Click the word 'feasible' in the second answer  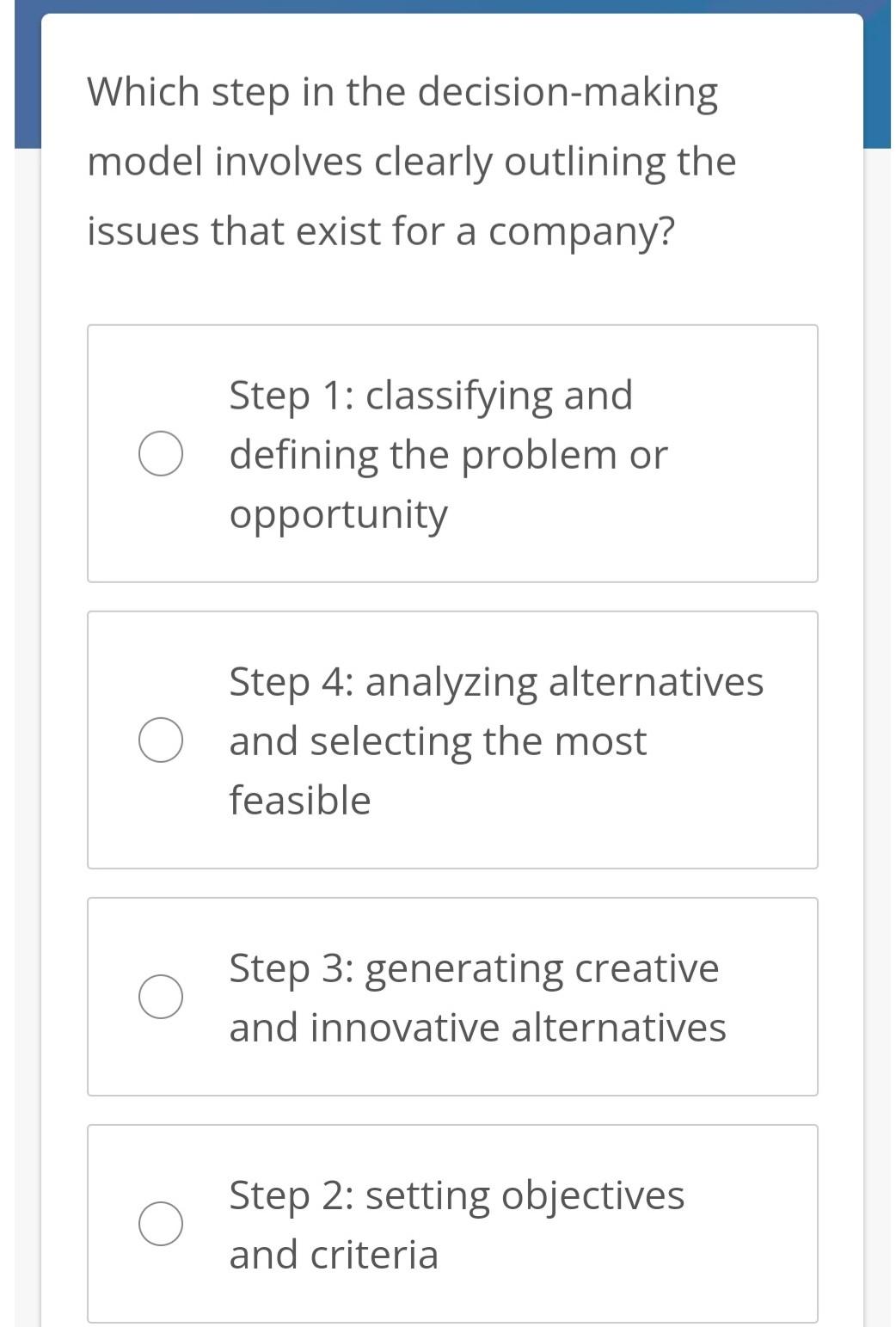[298, 798]
